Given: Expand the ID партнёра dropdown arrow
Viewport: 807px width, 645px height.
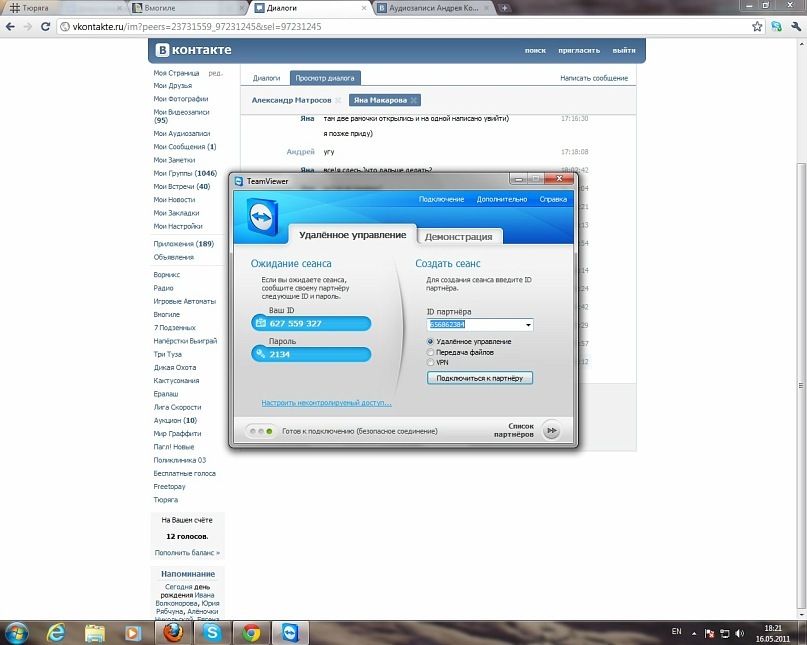Looking at the screenshot, I should click(x=527, y=325).
